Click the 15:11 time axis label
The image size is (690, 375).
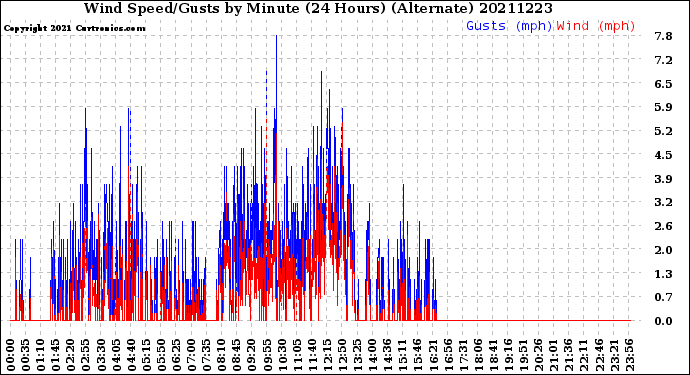403,355
